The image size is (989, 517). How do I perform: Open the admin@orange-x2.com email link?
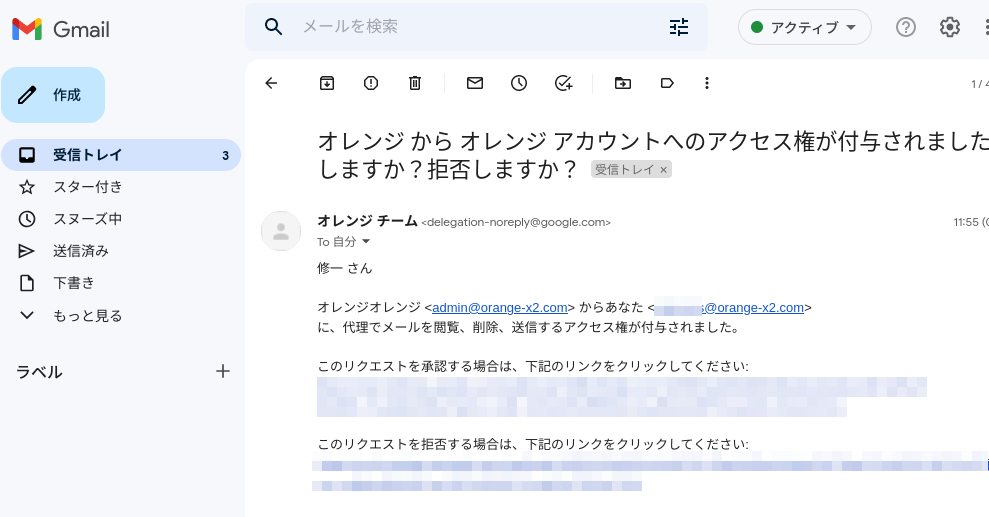click(500, 308)
